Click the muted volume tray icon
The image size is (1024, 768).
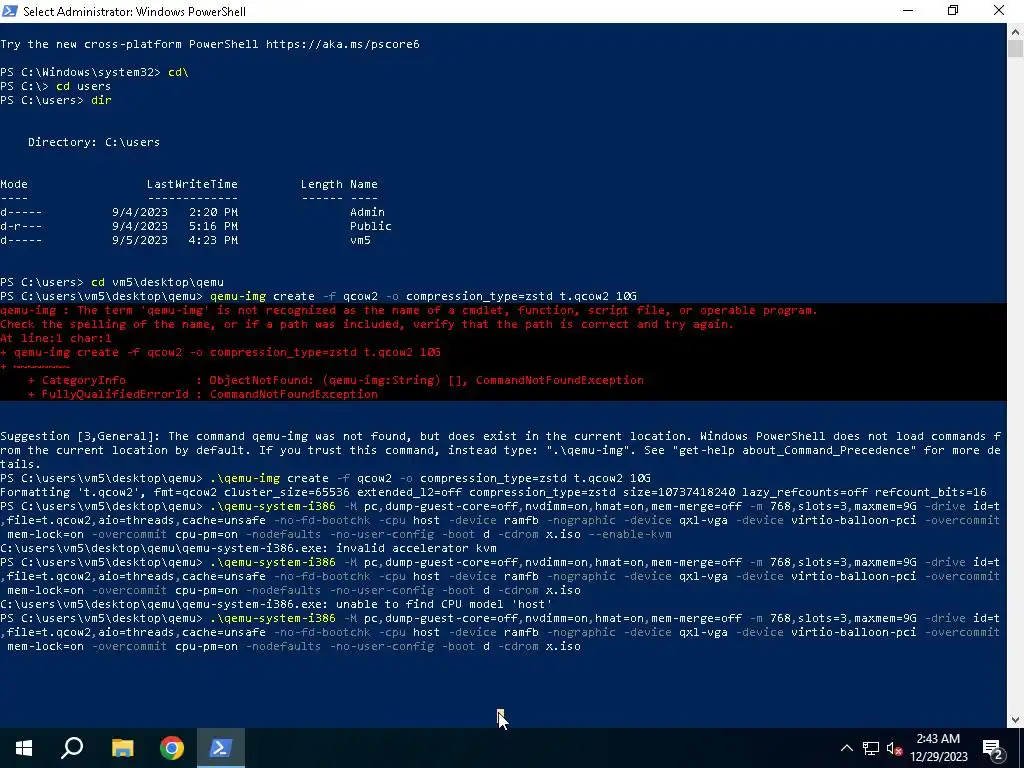tap(895, 748)
